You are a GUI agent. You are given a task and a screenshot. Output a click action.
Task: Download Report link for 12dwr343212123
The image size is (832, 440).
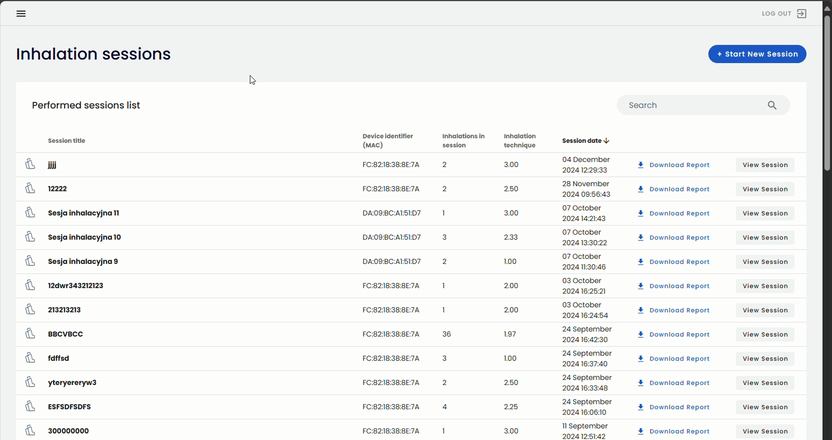(x=673, y=286)
